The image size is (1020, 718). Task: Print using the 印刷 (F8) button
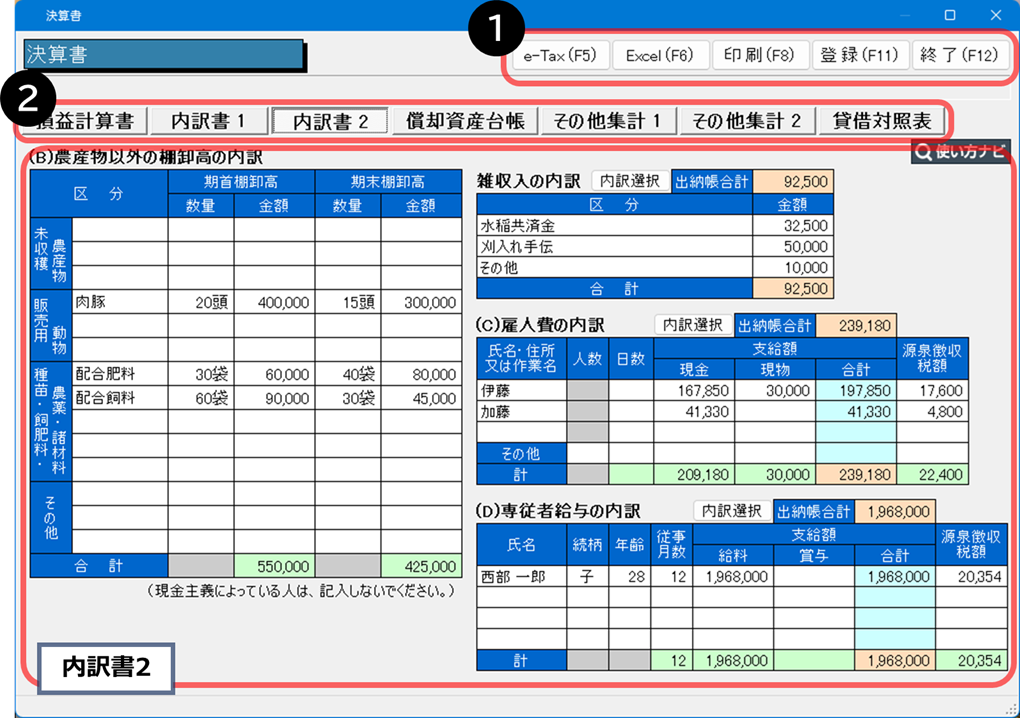[x=759, y=55]
